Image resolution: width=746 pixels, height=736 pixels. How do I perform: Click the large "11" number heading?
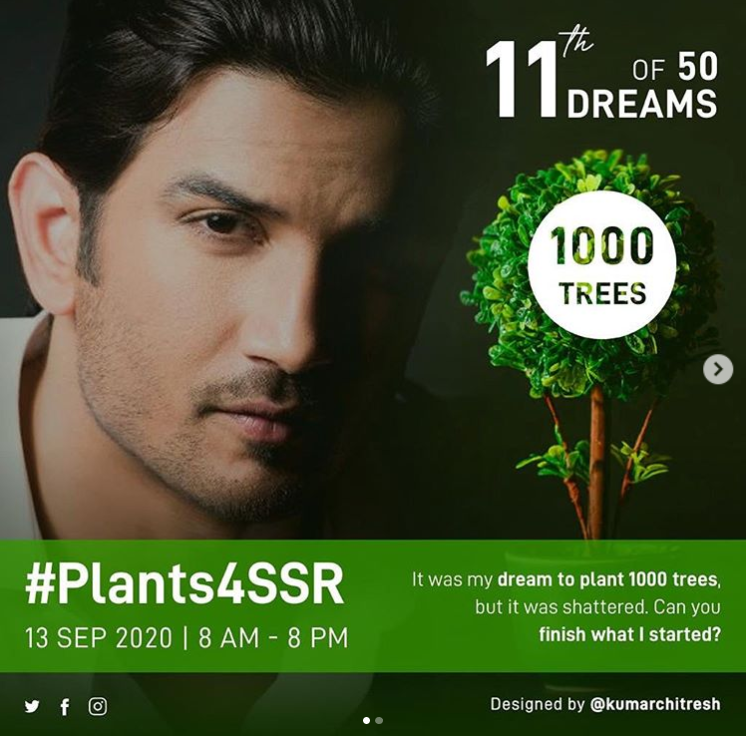pyautogui.click(x=520, y=80)
